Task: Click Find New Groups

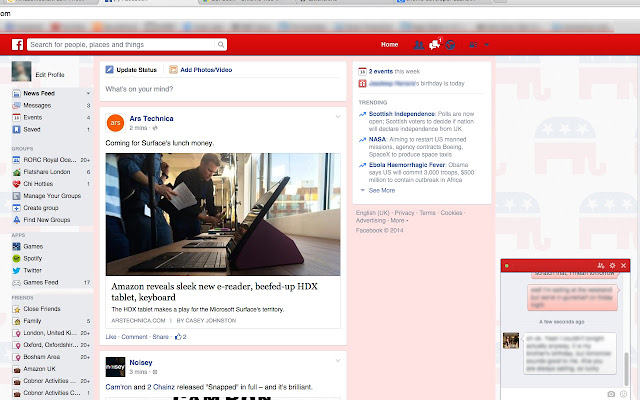Action: tap(47, 220)
